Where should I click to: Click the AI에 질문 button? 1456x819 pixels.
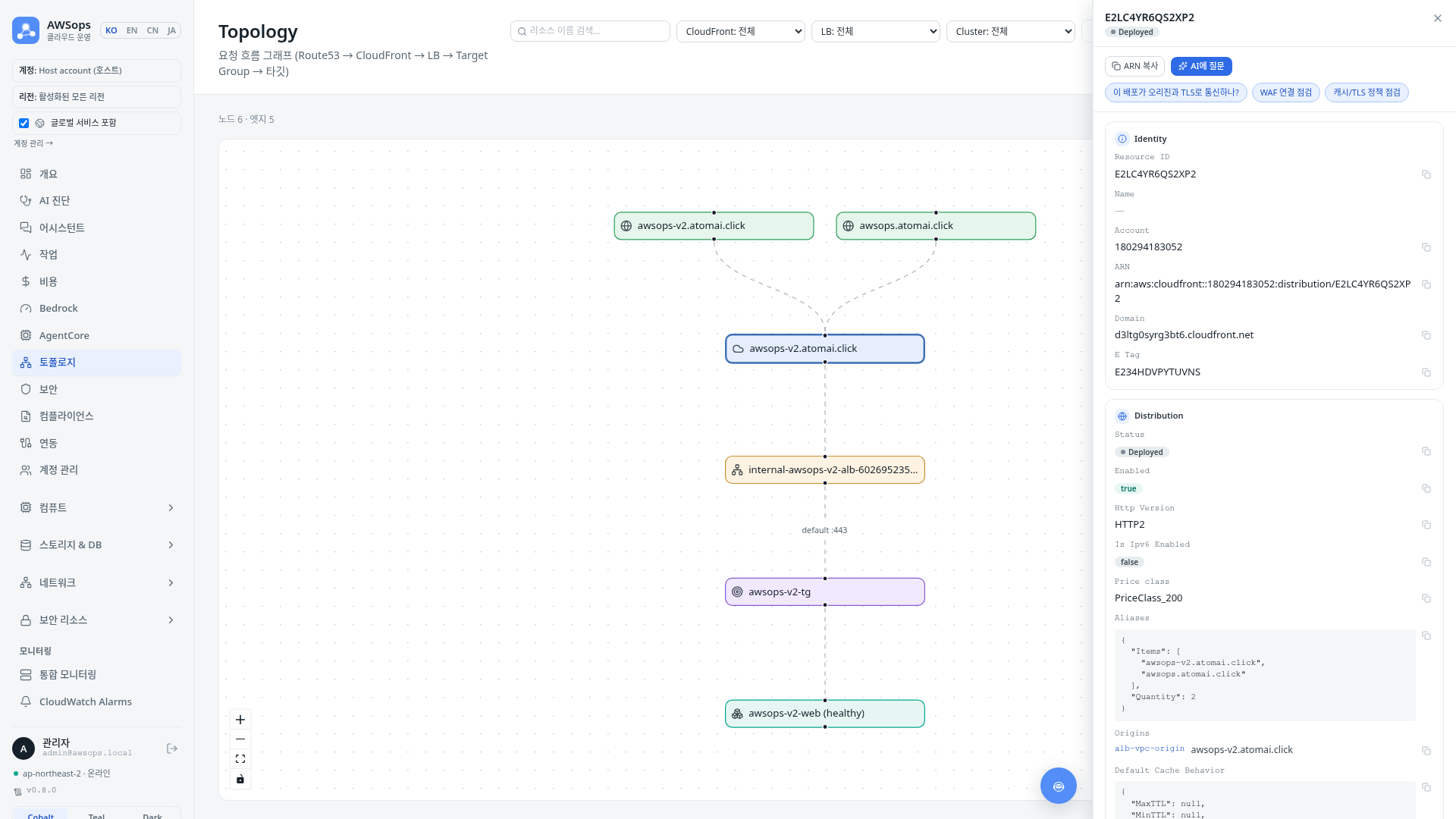tap(1201, 66)
